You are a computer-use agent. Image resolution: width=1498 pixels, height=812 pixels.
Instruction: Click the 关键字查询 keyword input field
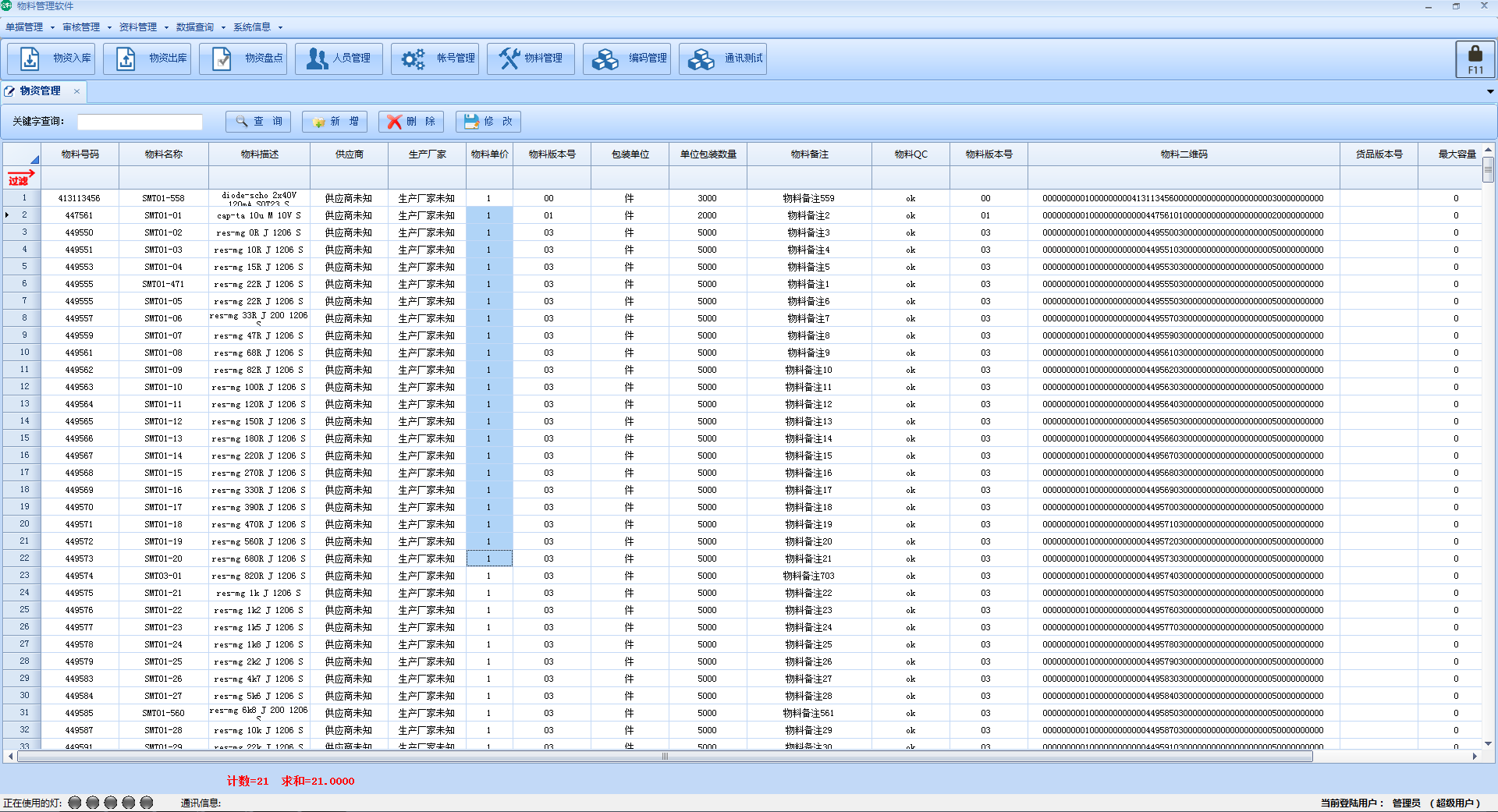coord(140,122)
